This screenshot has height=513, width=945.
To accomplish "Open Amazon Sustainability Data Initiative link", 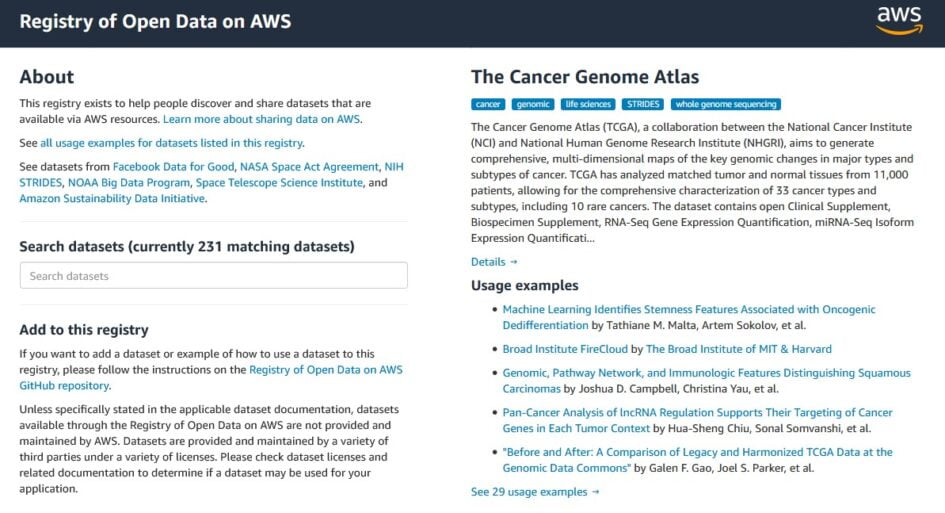I will pos(112,199).
